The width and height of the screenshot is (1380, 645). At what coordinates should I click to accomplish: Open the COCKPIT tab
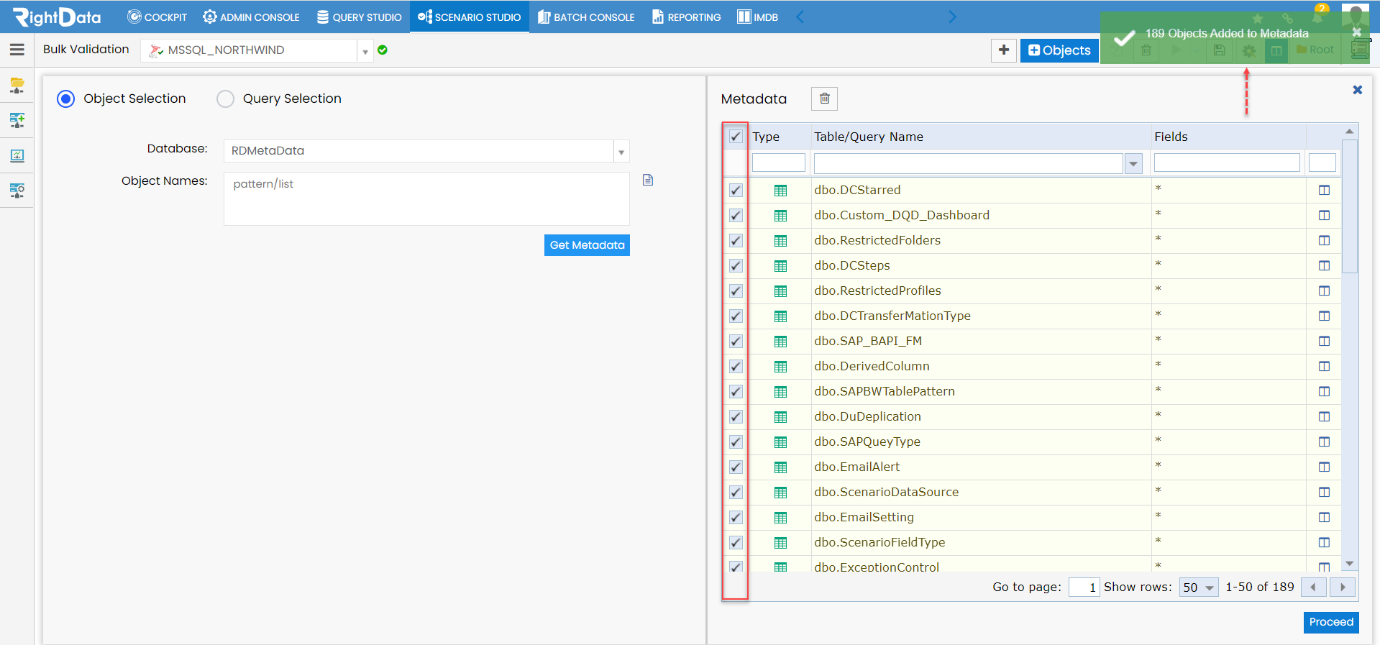157,17
